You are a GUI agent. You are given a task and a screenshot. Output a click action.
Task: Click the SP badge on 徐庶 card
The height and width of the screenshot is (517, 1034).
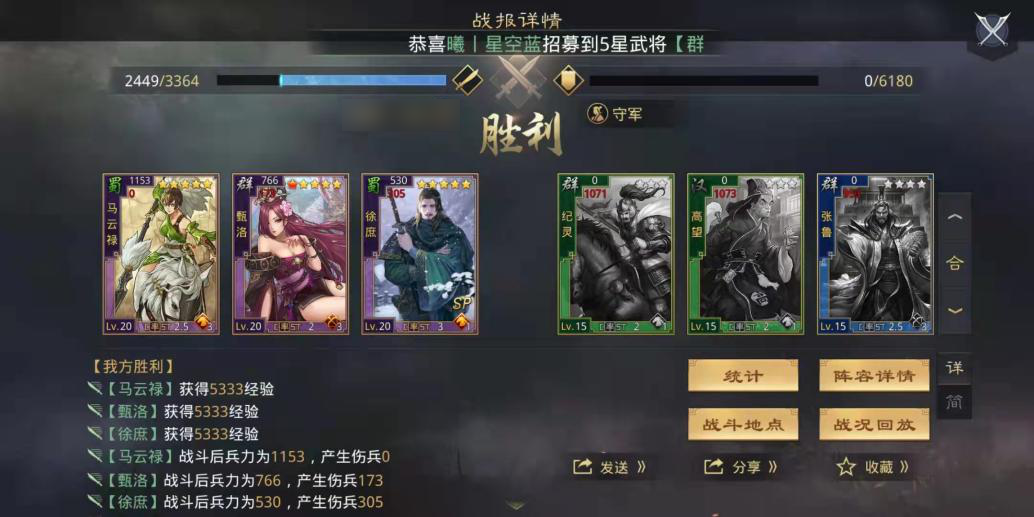(464, 305)
